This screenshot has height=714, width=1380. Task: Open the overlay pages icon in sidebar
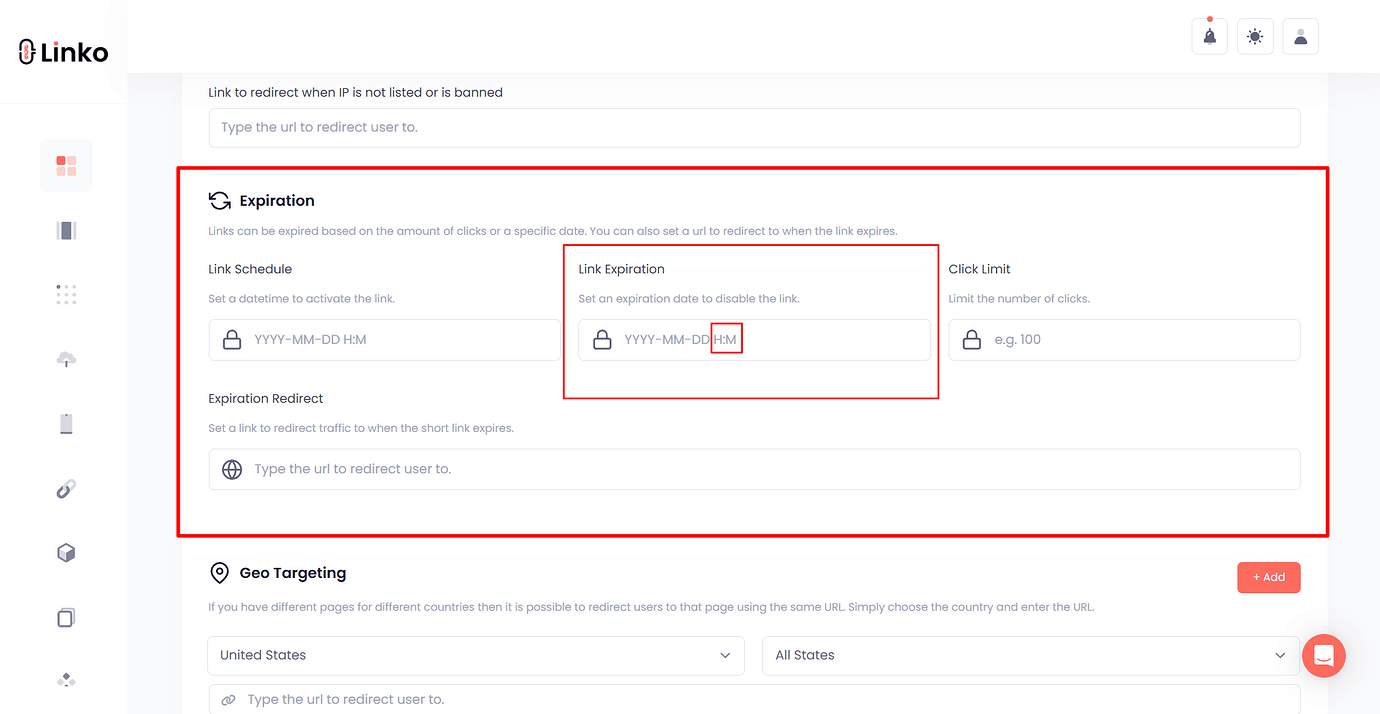click(x=65, y=617)
